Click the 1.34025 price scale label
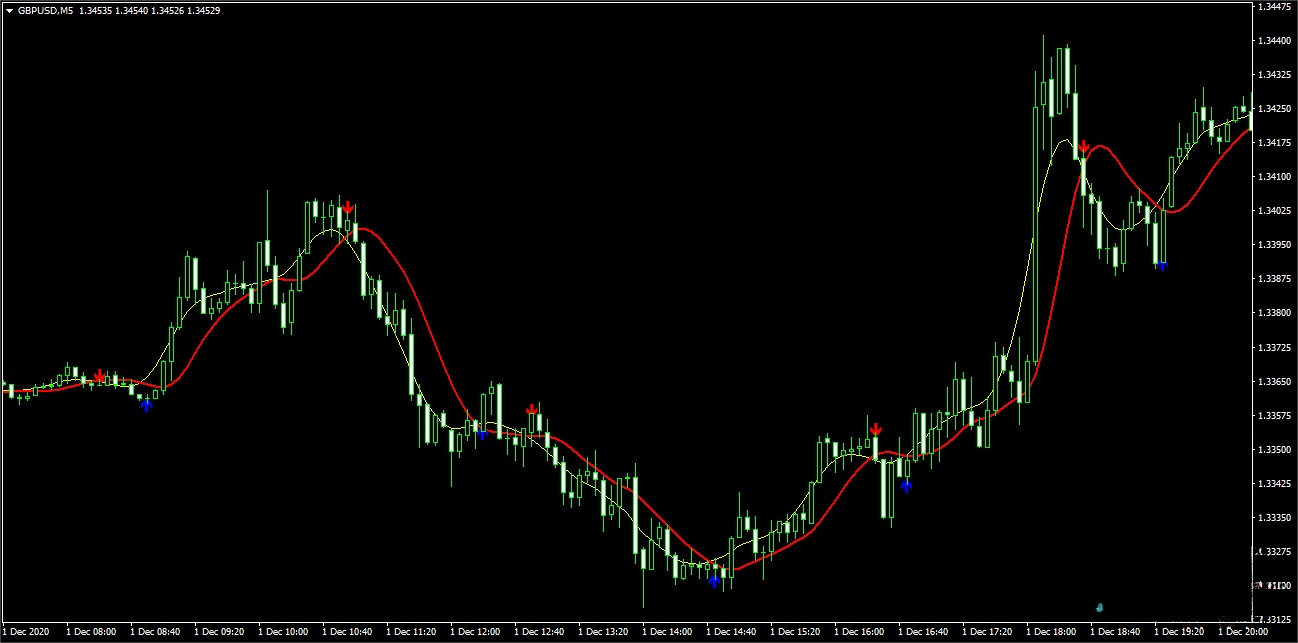Image resolution: width=1298 pixels, height=643 pixels. [1275, 211]
